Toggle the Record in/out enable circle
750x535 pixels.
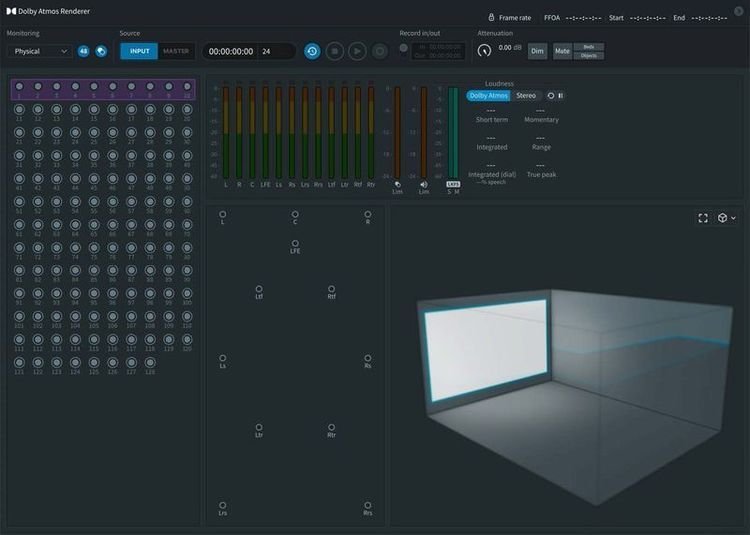click(404, 48)
